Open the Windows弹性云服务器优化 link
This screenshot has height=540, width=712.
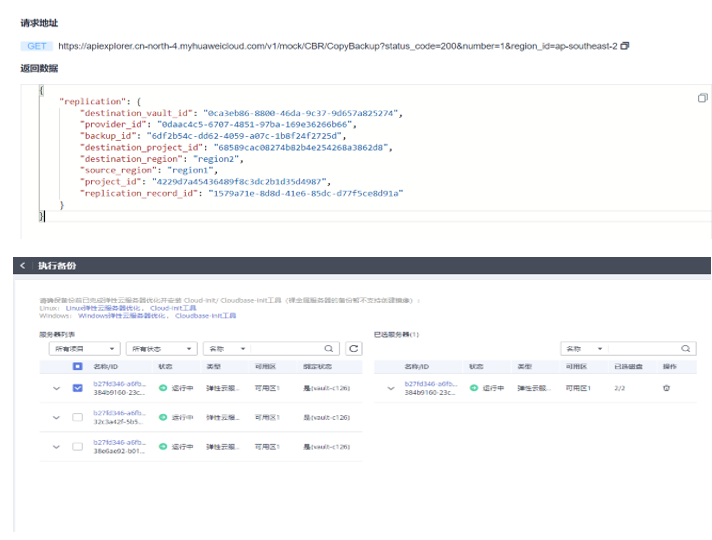(124, 316)
